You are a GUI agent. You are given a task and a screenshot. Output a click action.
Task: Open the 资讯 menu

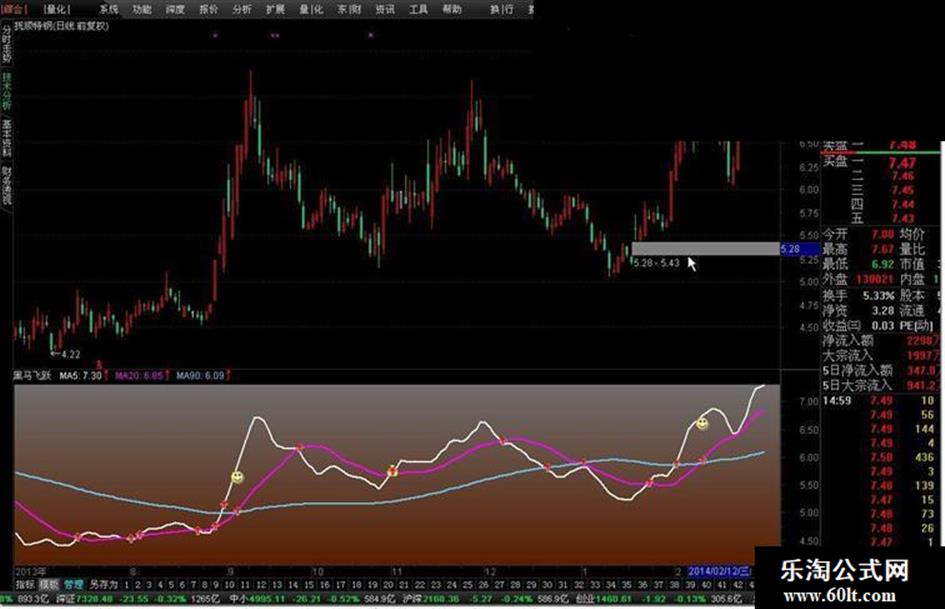(385, 9)
